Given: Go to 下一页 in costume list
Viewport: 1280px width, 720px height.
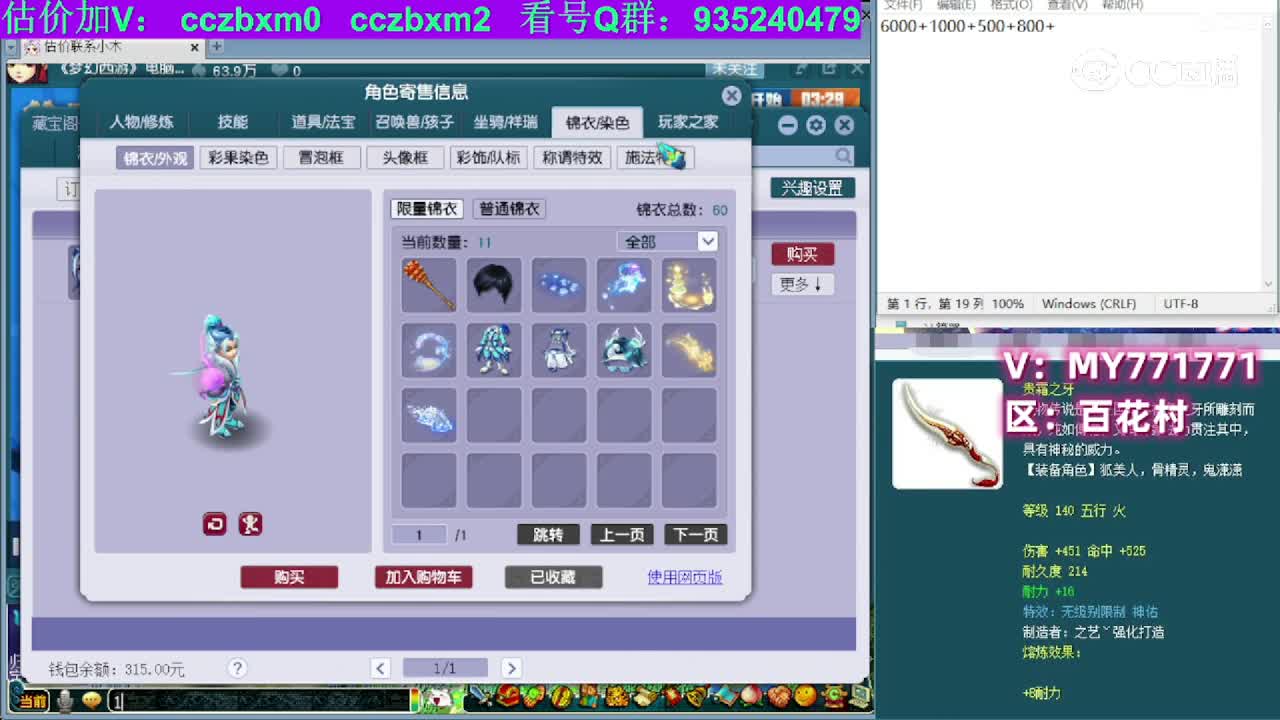Looking at the screenshot, I should (x=696, y=535).
